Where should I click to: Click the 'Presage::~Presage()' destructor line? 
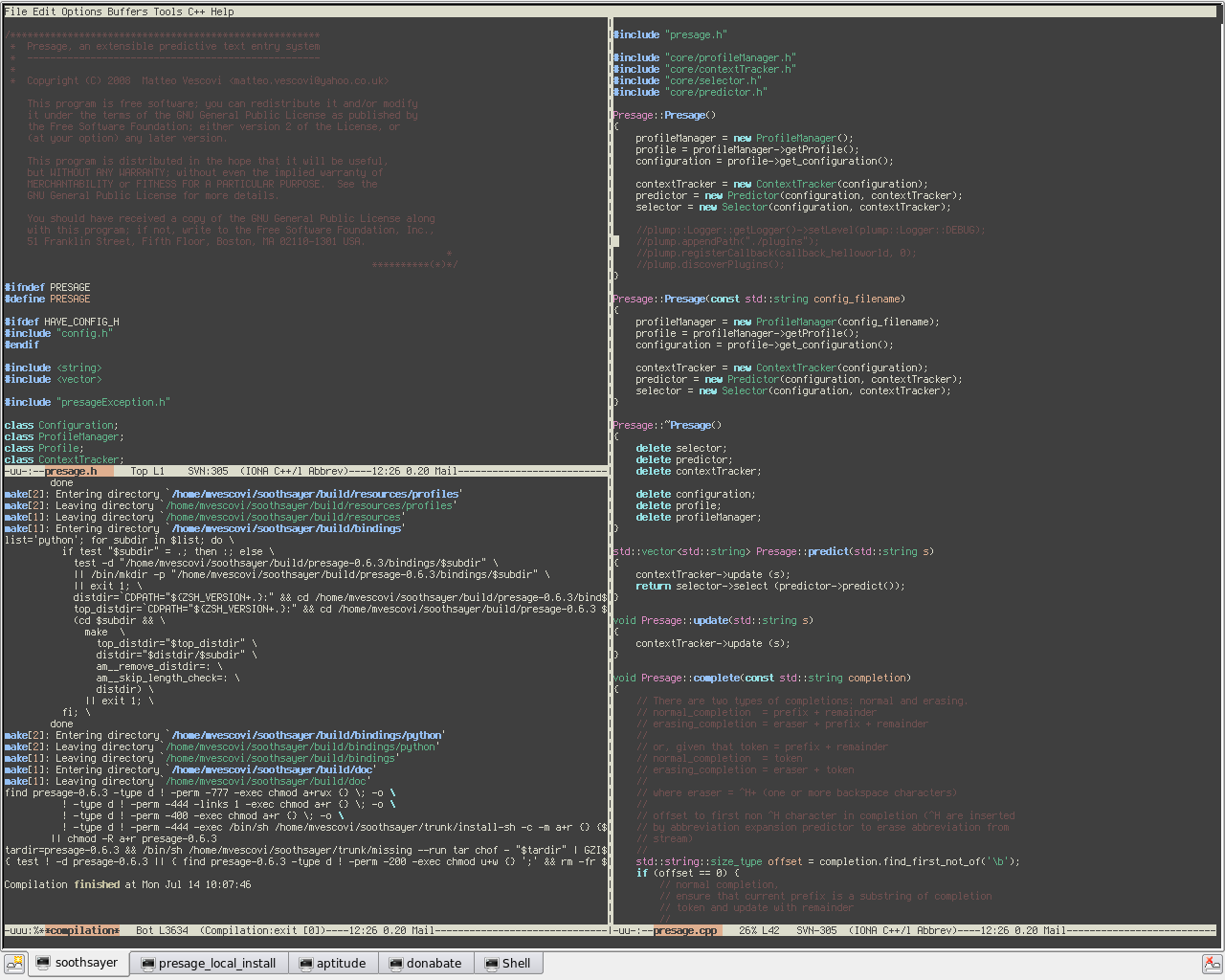point(667,425)
